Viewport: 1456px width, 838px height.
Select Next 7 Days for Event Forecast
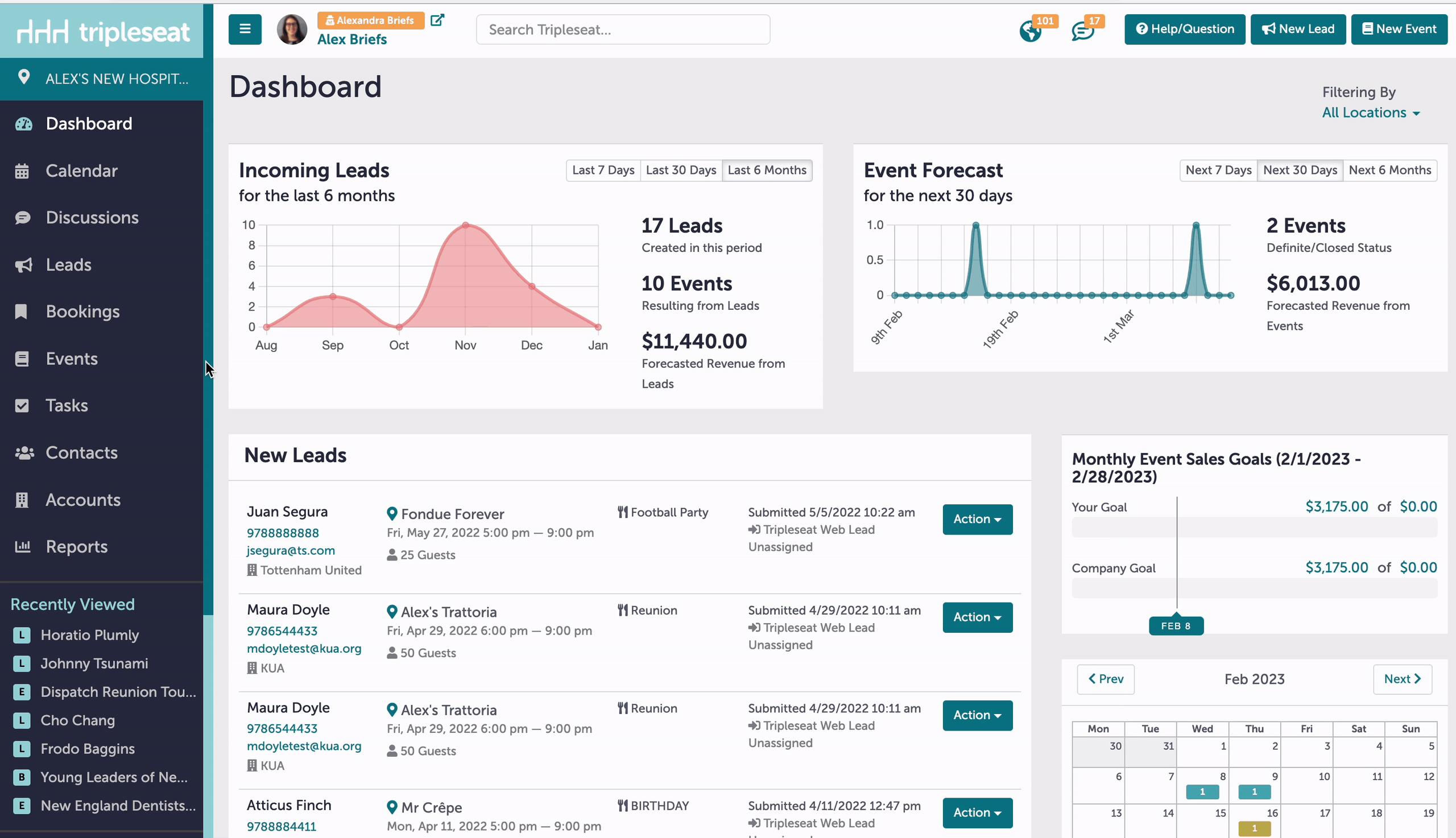pyautogui.click(x=1218, y=171)
